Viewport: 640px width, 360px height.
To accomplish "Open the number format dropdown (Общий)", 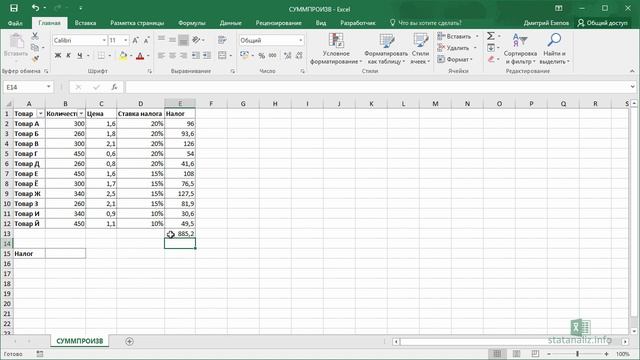I will 301,40.
